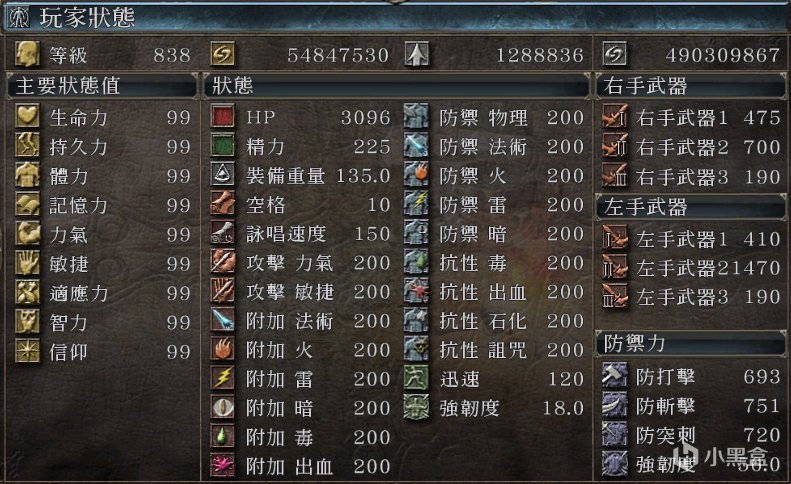Select the 防斬擊 blade icon
This screenshot has width=791, height=484.
[614, 405]
